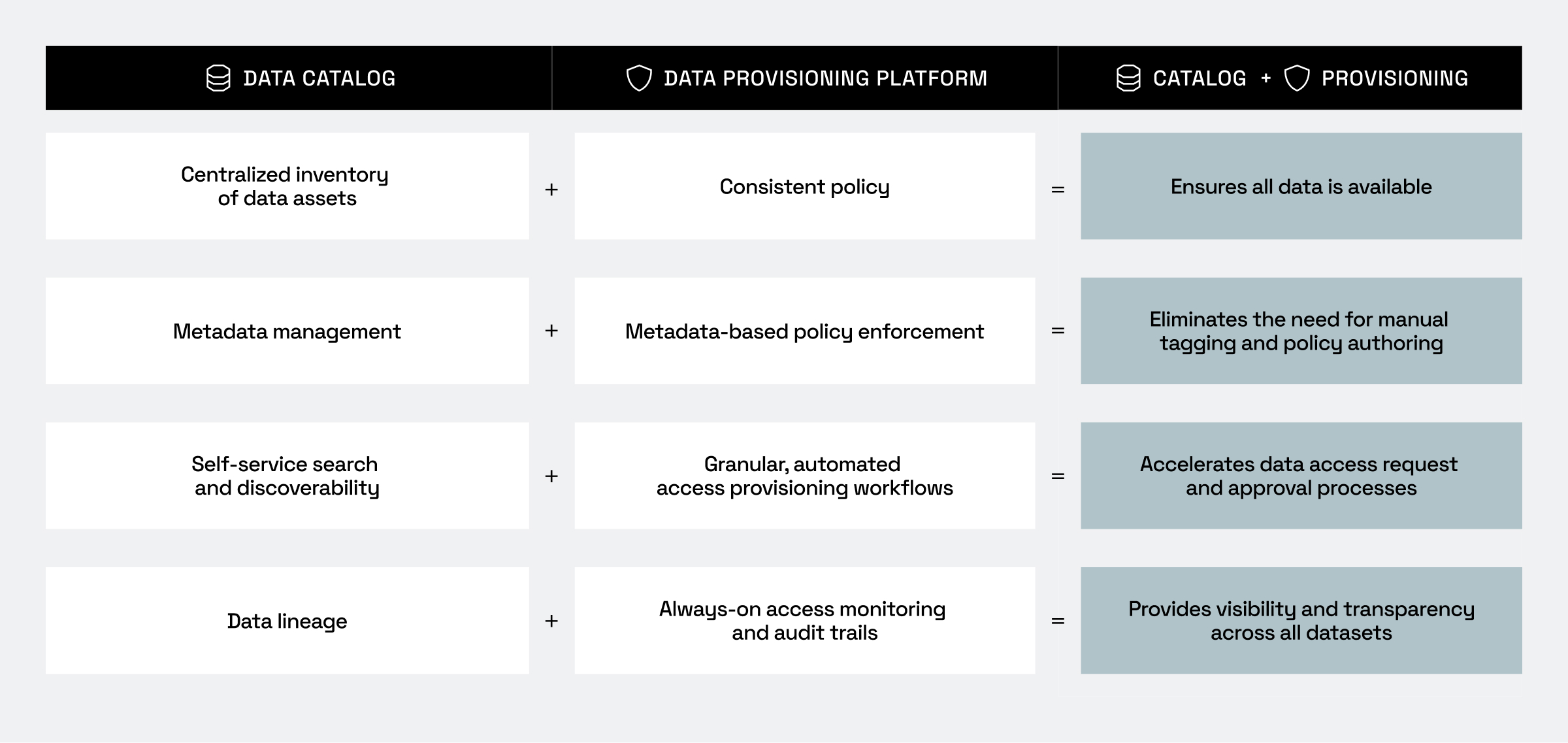
Task: Click the Consistent policy box
Action: [804, 186]
